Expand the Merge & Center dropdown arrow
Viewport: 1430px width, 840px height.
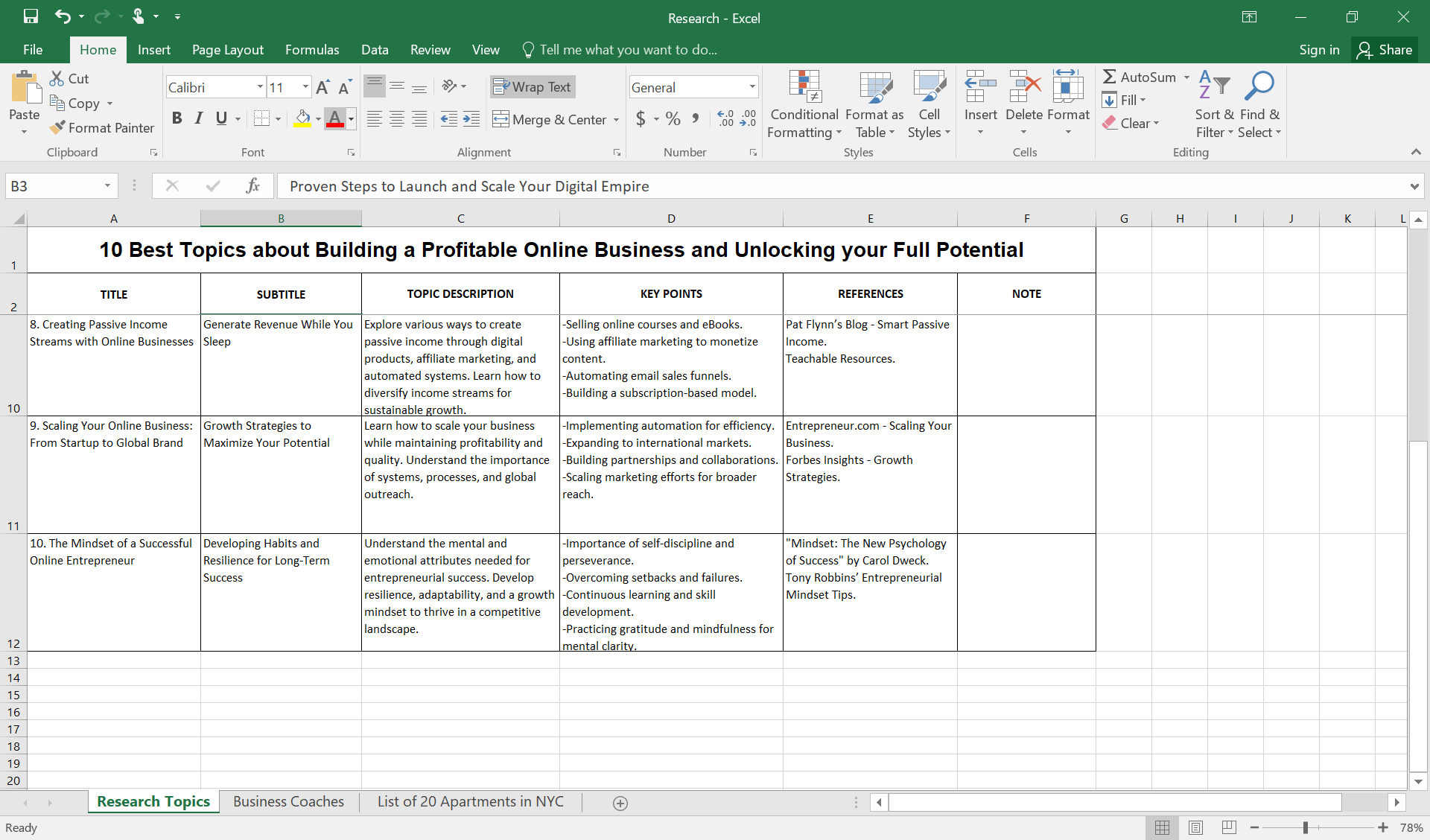(617, 119)
